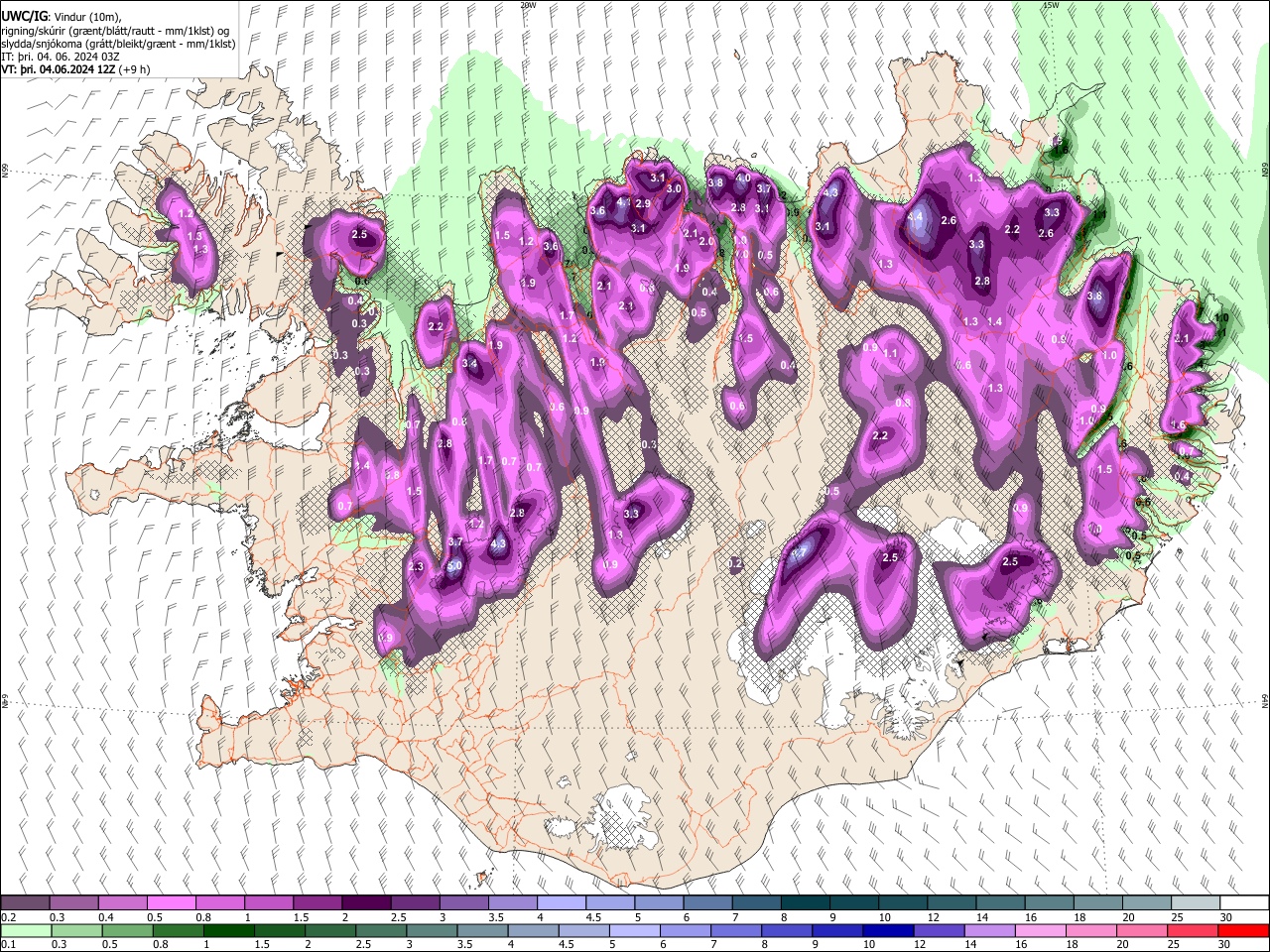Click the '3.4' precipitation value on the map
This screenshot has height=952, width=1270.
(x=470, y=364)
